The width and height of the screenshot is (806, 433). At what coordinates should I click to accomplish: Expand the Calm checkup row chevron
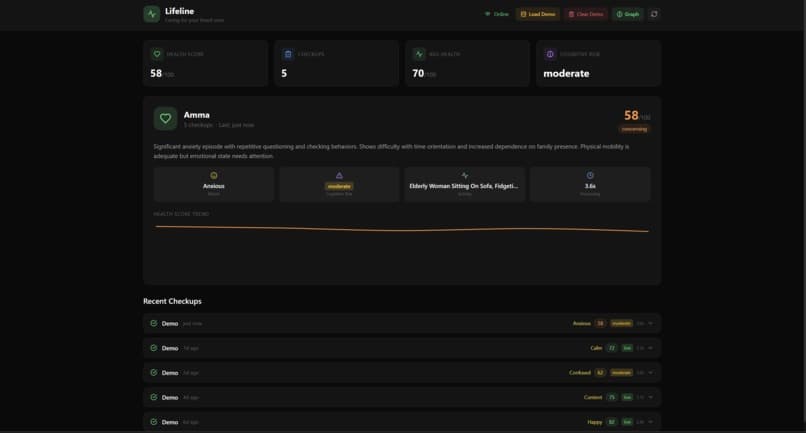coord(650,348)
